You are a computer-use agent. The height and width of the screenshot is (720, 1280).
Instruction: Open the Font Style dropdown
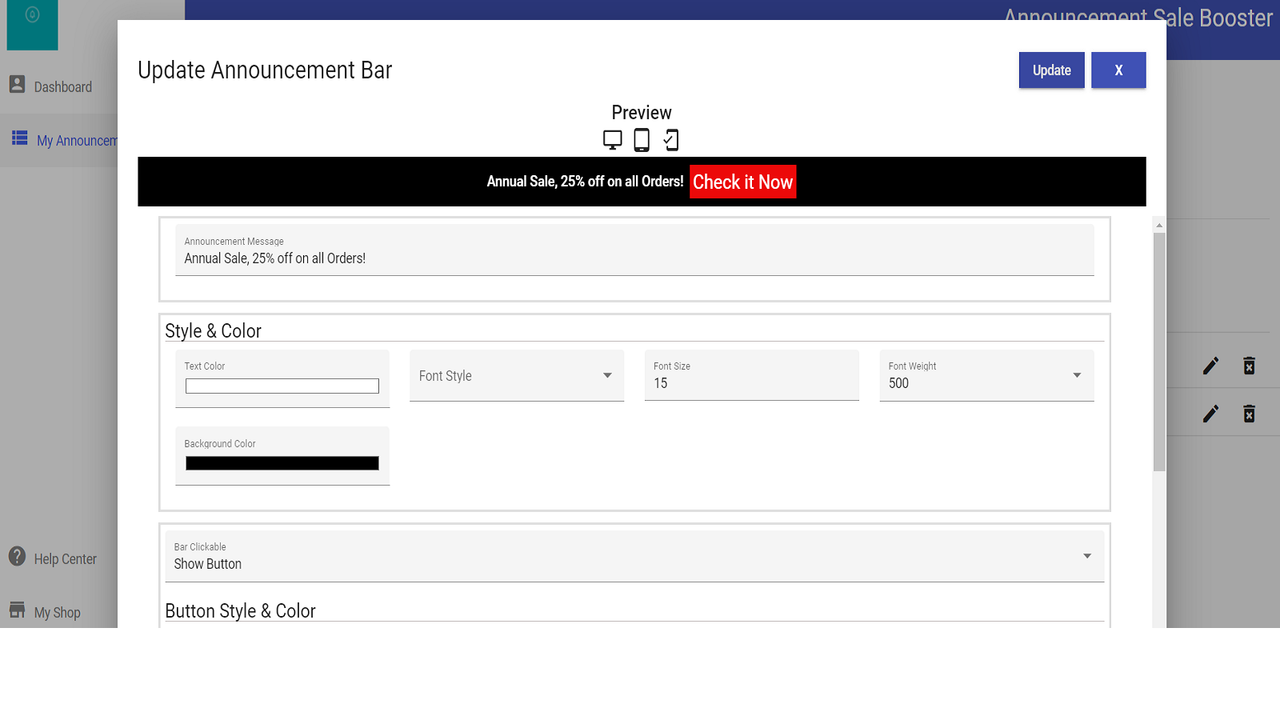(517, 375)
